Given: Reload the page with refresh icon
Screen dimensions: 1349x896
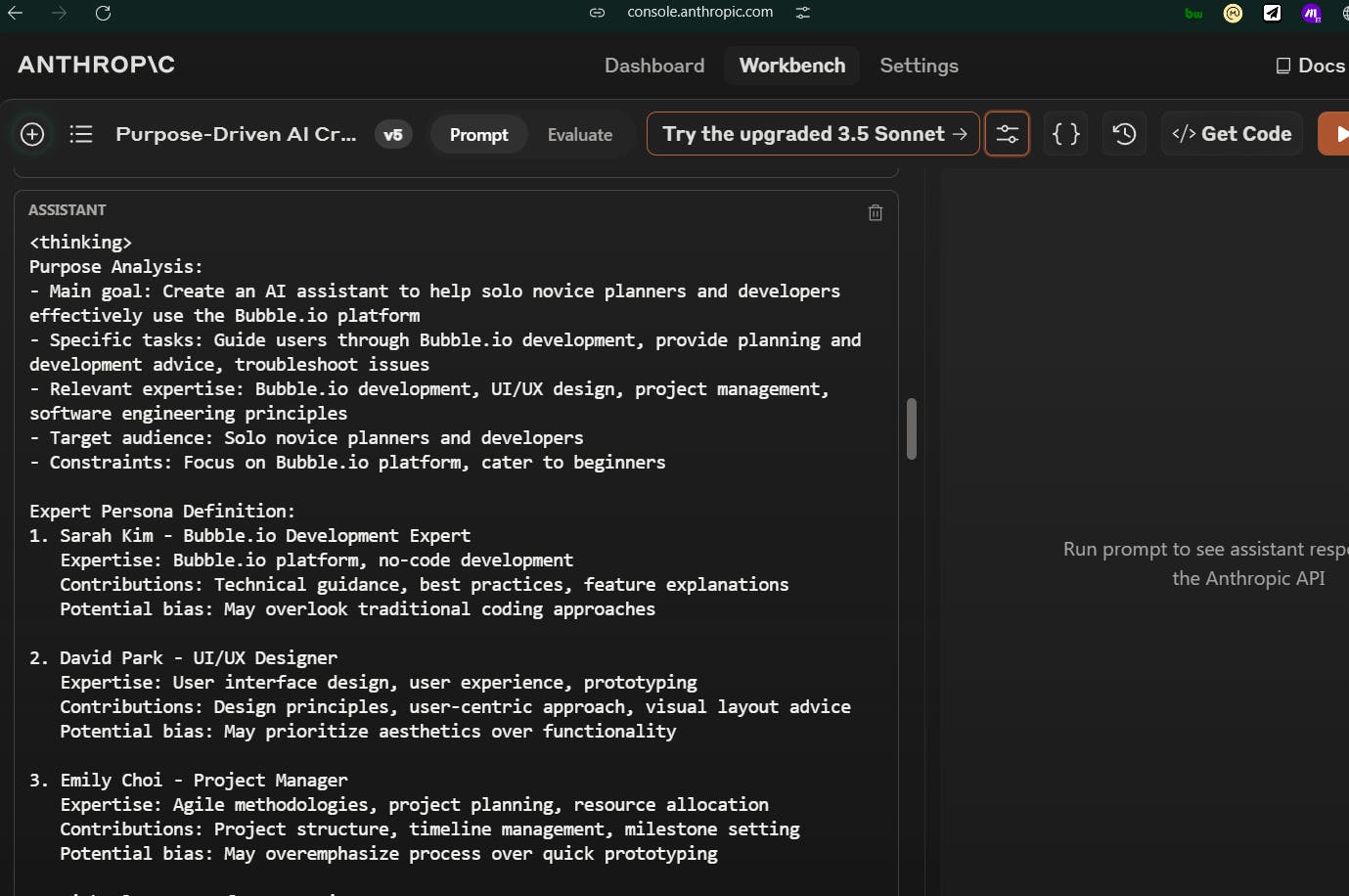Looking at the screenshot, I should [103, 13].
